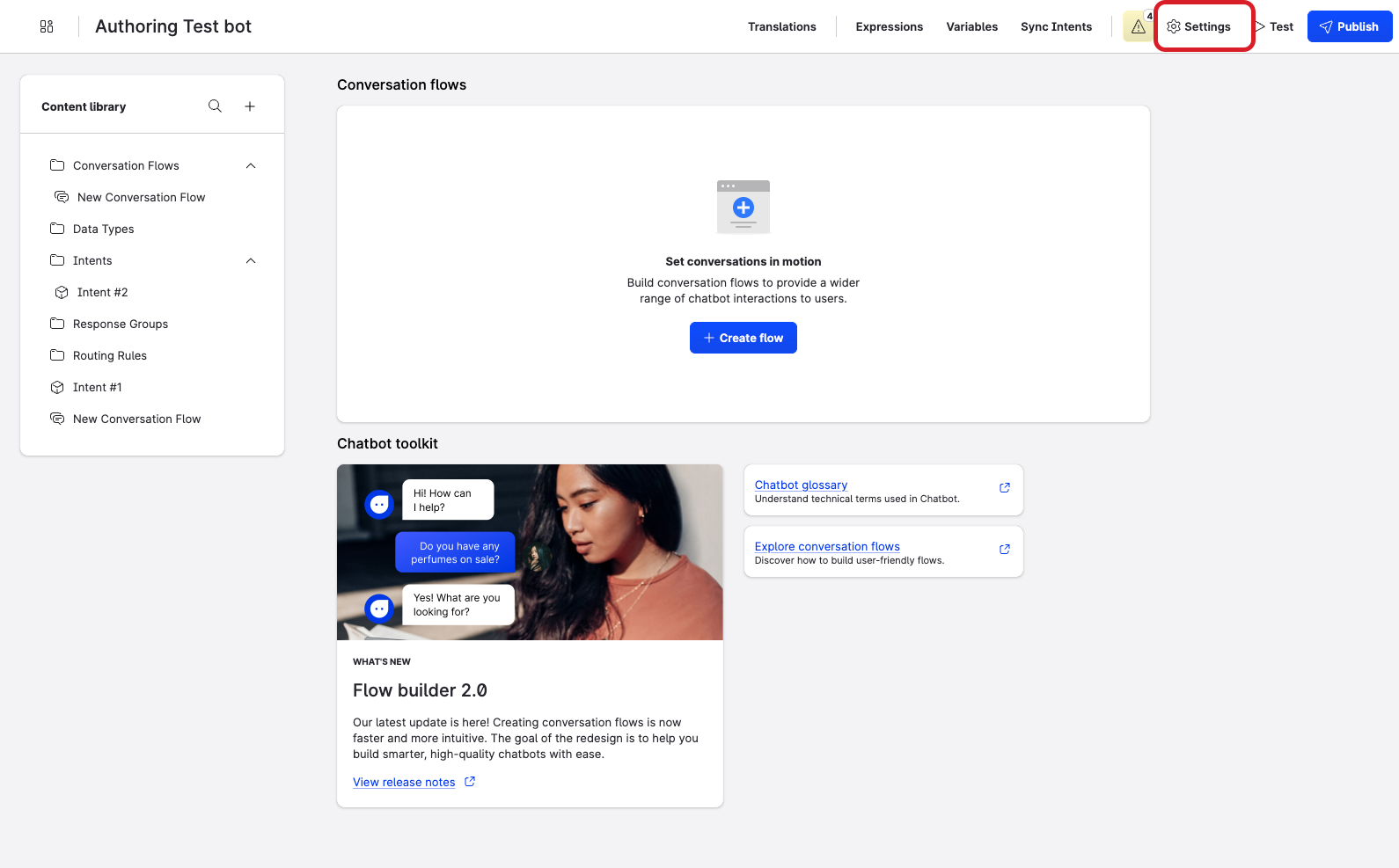The height and width of the screenshot is (868, 1399).
Task: Publish the bot
Action: coord(1350,26)
